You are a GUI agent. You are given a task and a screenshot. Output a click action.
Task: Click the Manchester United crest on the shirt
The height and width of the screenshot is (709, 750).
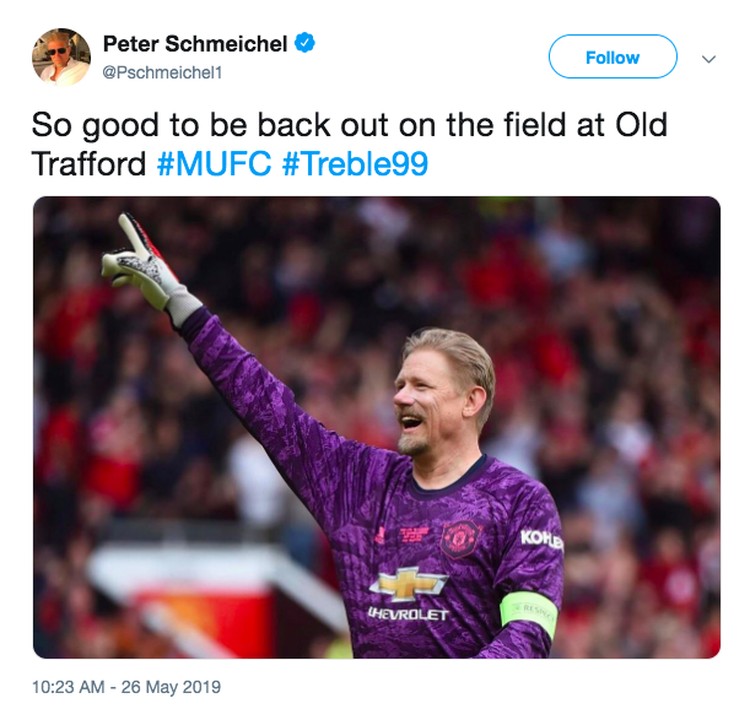coord(460,539)
